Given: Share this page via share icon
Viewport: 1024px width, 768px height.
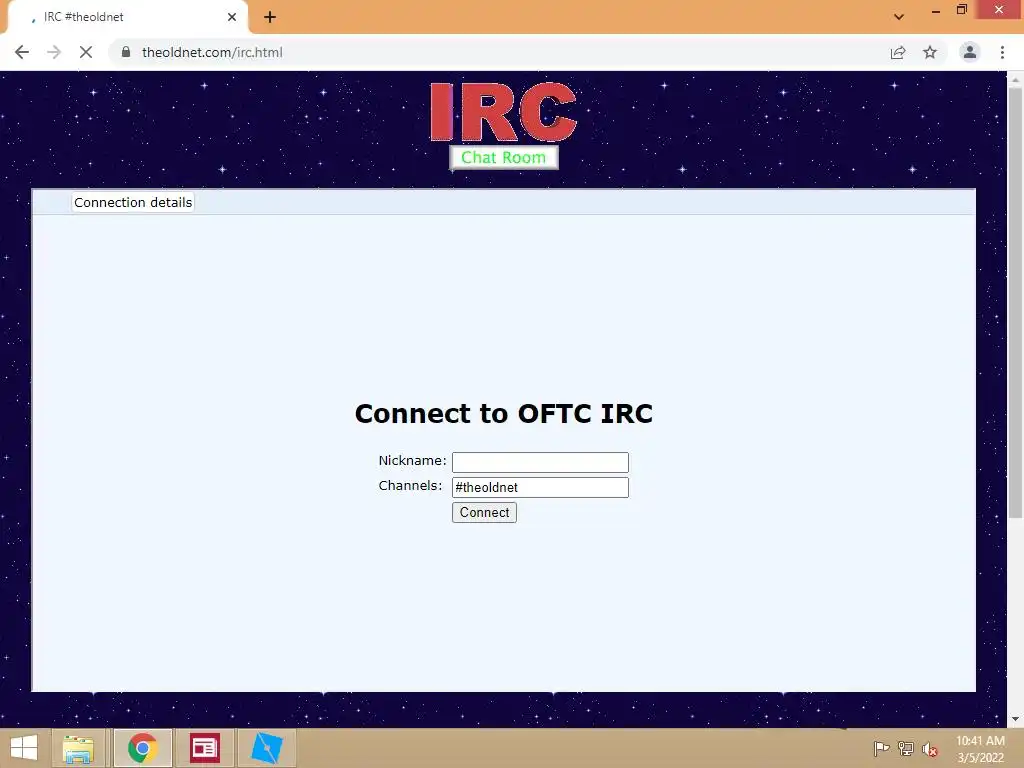Looking at the screenshot, I should (898, 52).
